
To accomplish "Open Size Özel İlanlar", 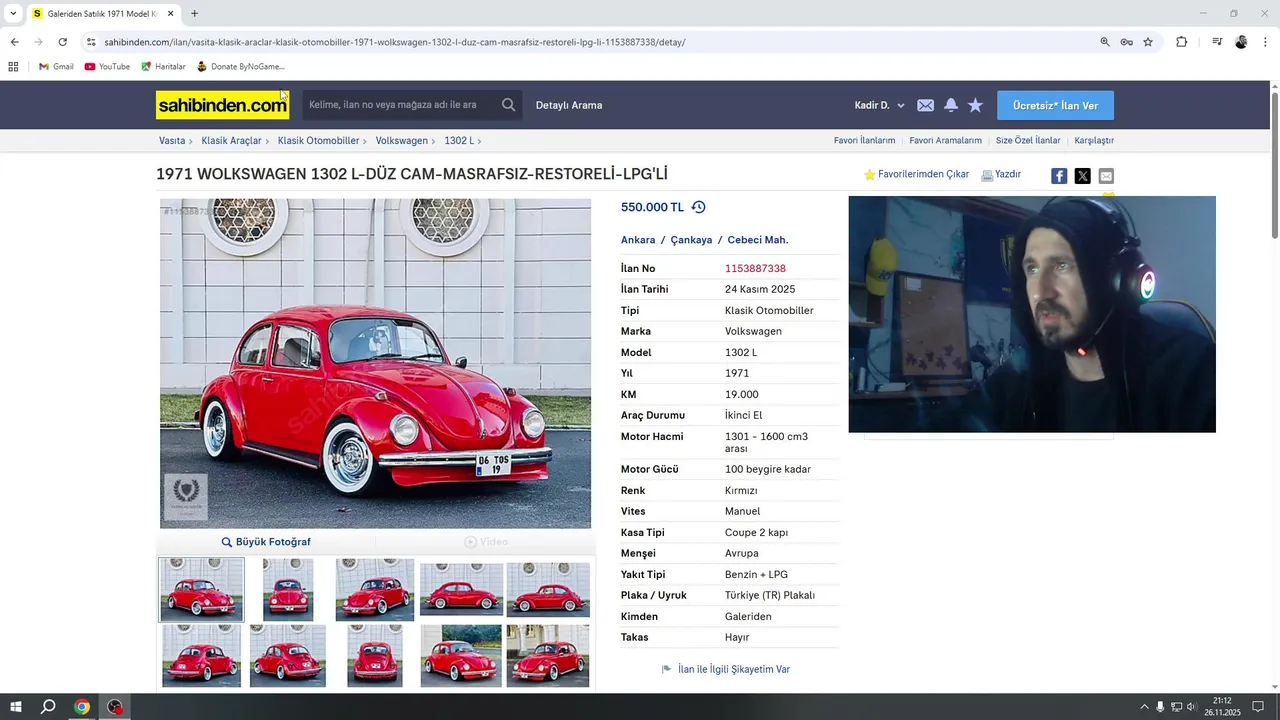I will (x=1028, y=141).
